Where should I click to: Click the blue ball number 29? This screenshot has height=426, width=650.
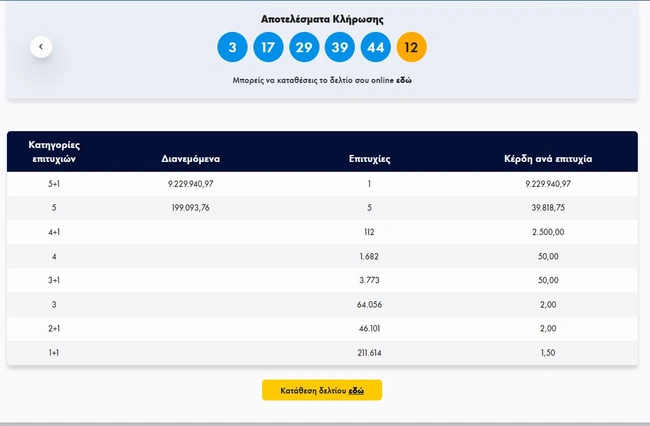click(x=304, y=47)
